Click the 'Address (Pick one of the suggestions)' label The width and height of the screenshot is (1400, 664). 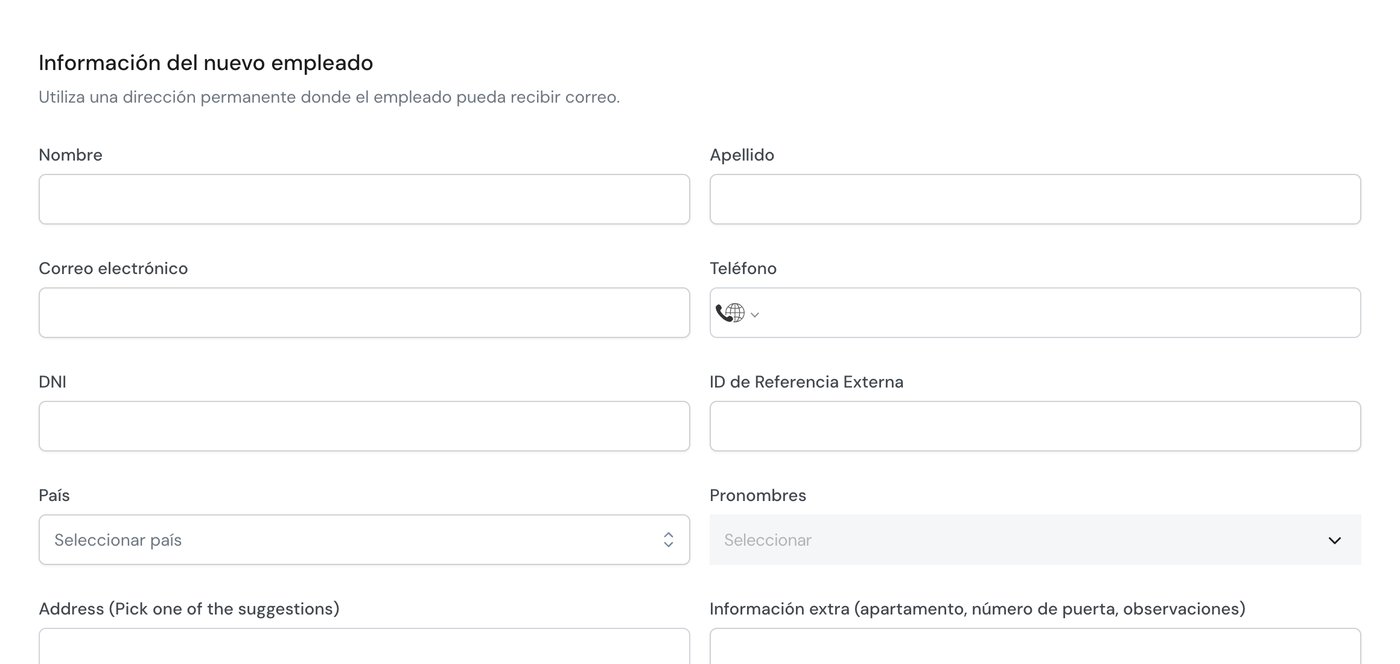pyautogui.click(x=189, y=609)
